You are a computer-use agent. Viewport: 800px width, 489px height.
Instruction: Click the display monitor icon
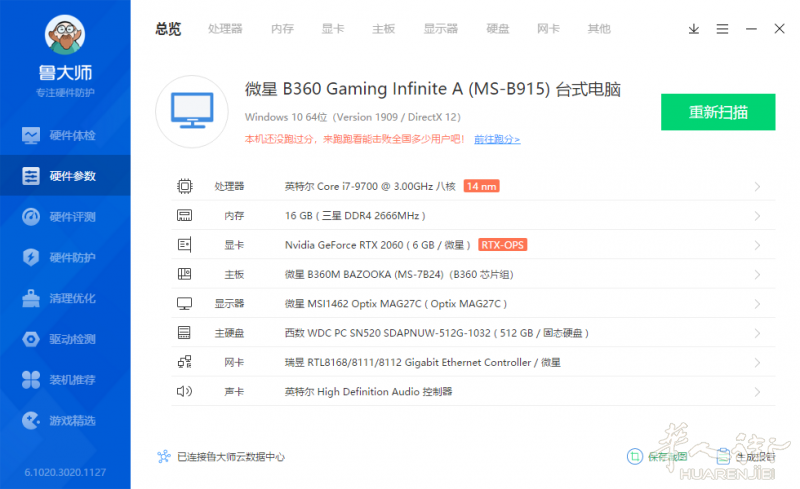(185, 304)
